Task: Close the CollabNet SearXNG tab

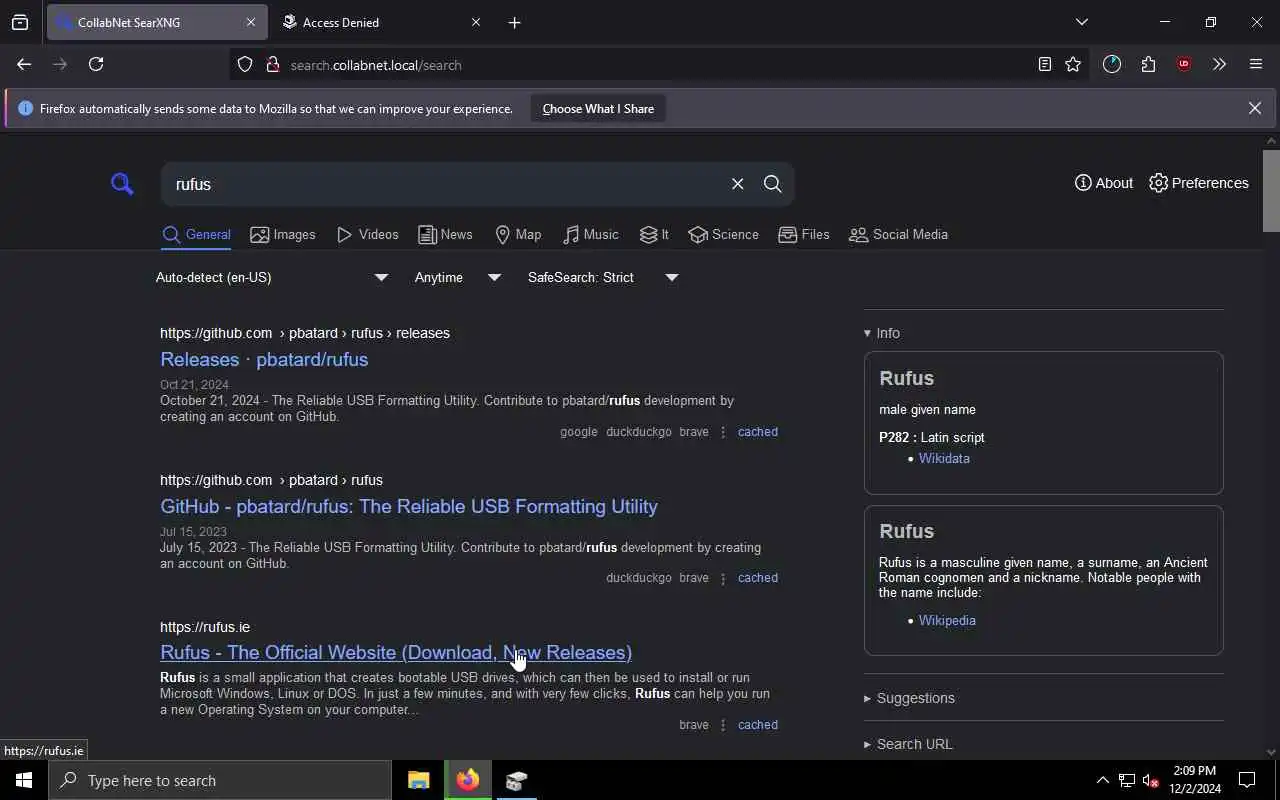Action: 250,22
